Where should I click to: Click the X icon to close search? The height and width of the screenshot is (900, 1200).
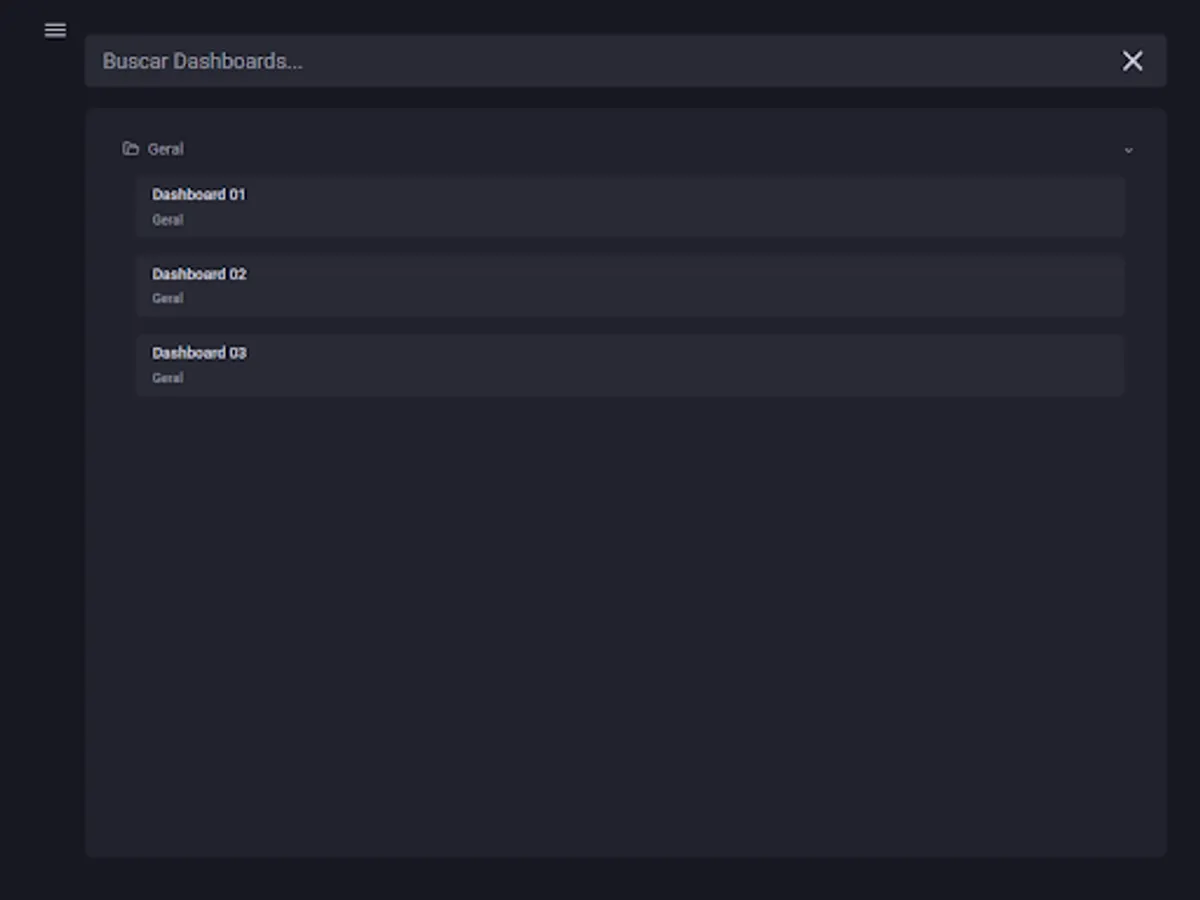(1132, 61)
